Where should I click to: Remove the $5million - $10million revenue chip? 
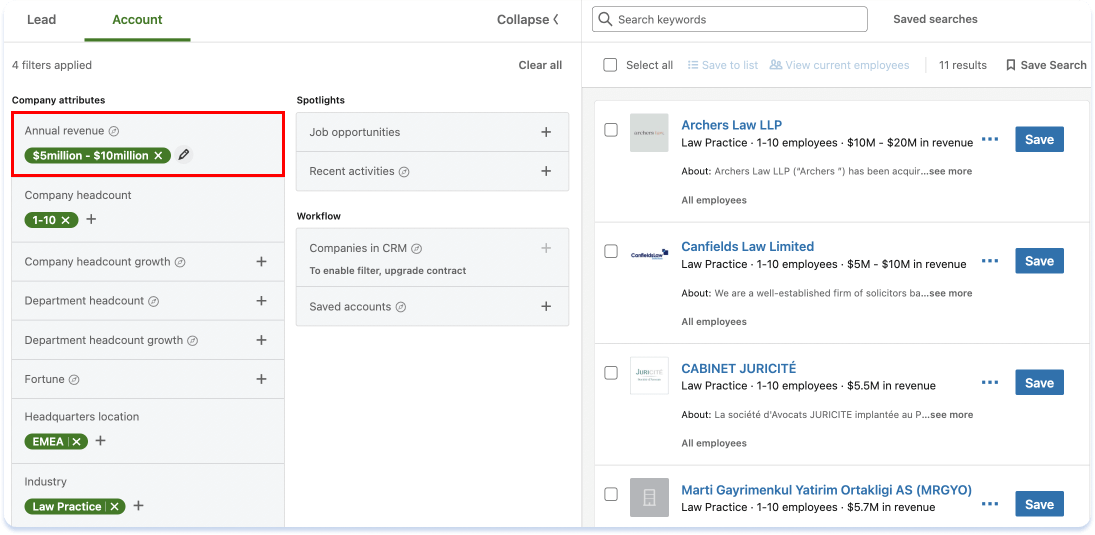pyautogui.click(x=158, y=156)
